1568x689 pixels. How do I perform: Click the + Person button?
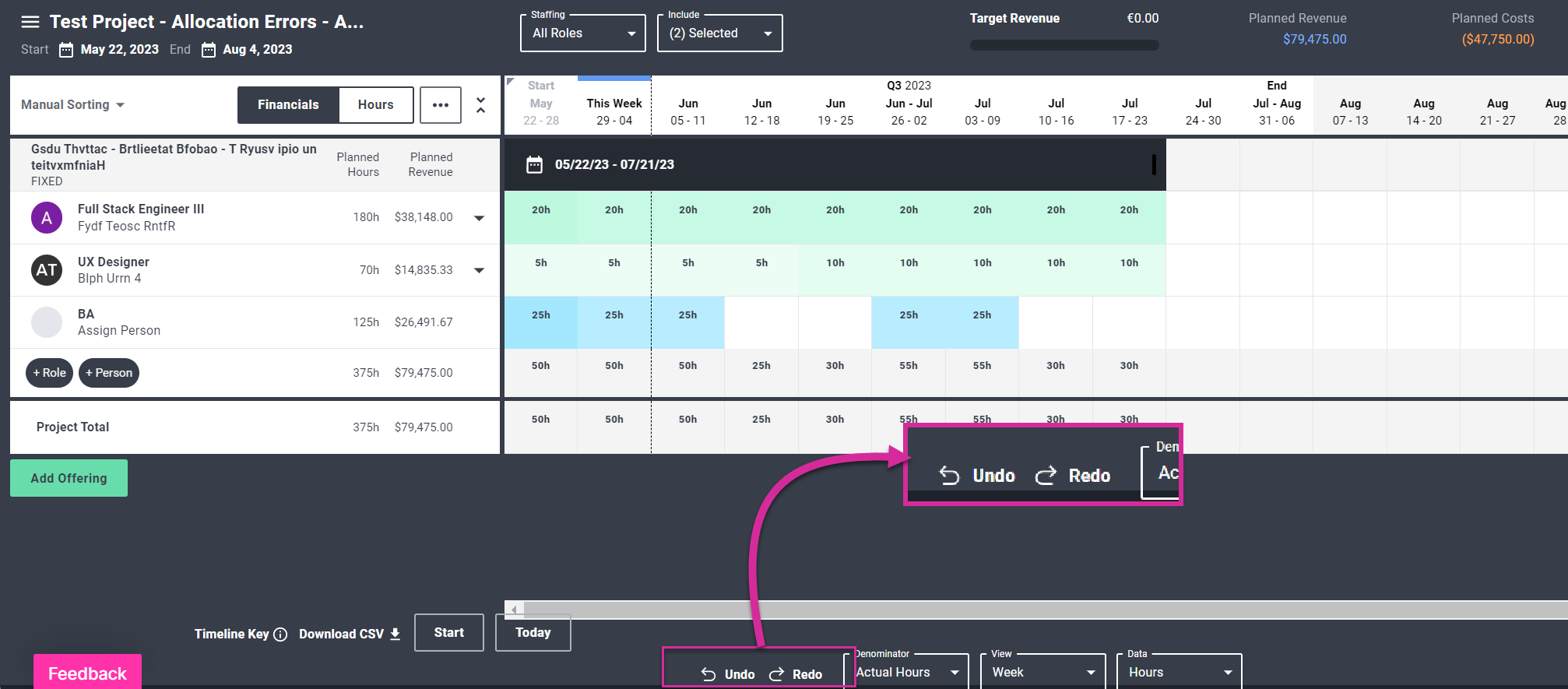[x=109, y=373]
